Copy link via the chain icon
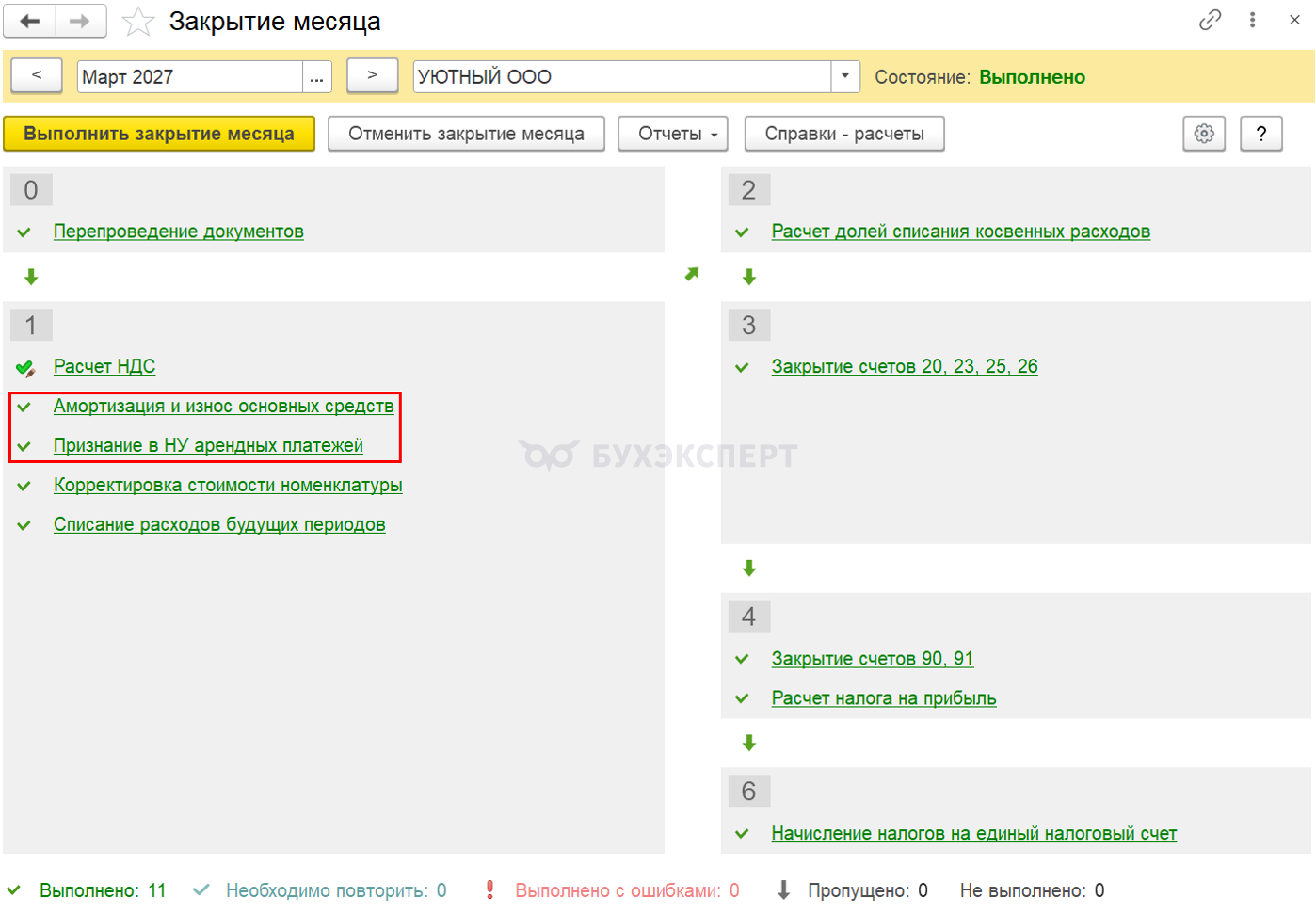The image size is (1316, 913). (x=1210, y=20)
